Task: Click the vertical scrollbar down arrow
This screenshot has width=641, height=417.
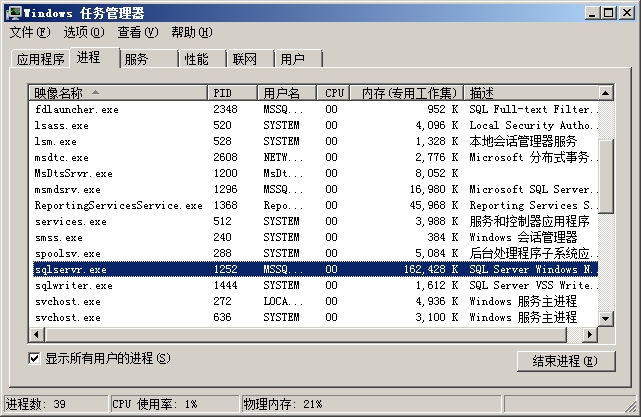Action: (x=605, y=318)
